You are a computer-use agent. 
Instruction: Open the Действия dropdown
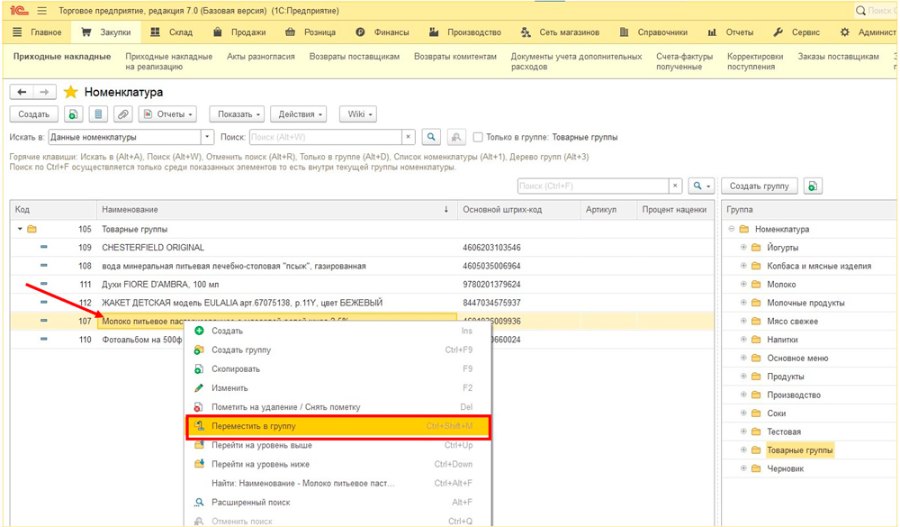[299, 114]
